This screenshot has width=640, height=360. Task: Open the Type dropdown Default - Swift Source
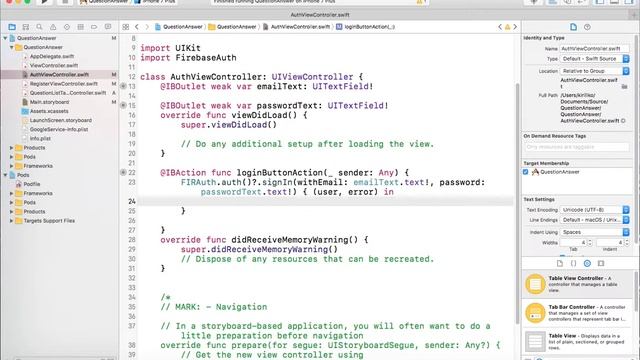tap(594, 59)
